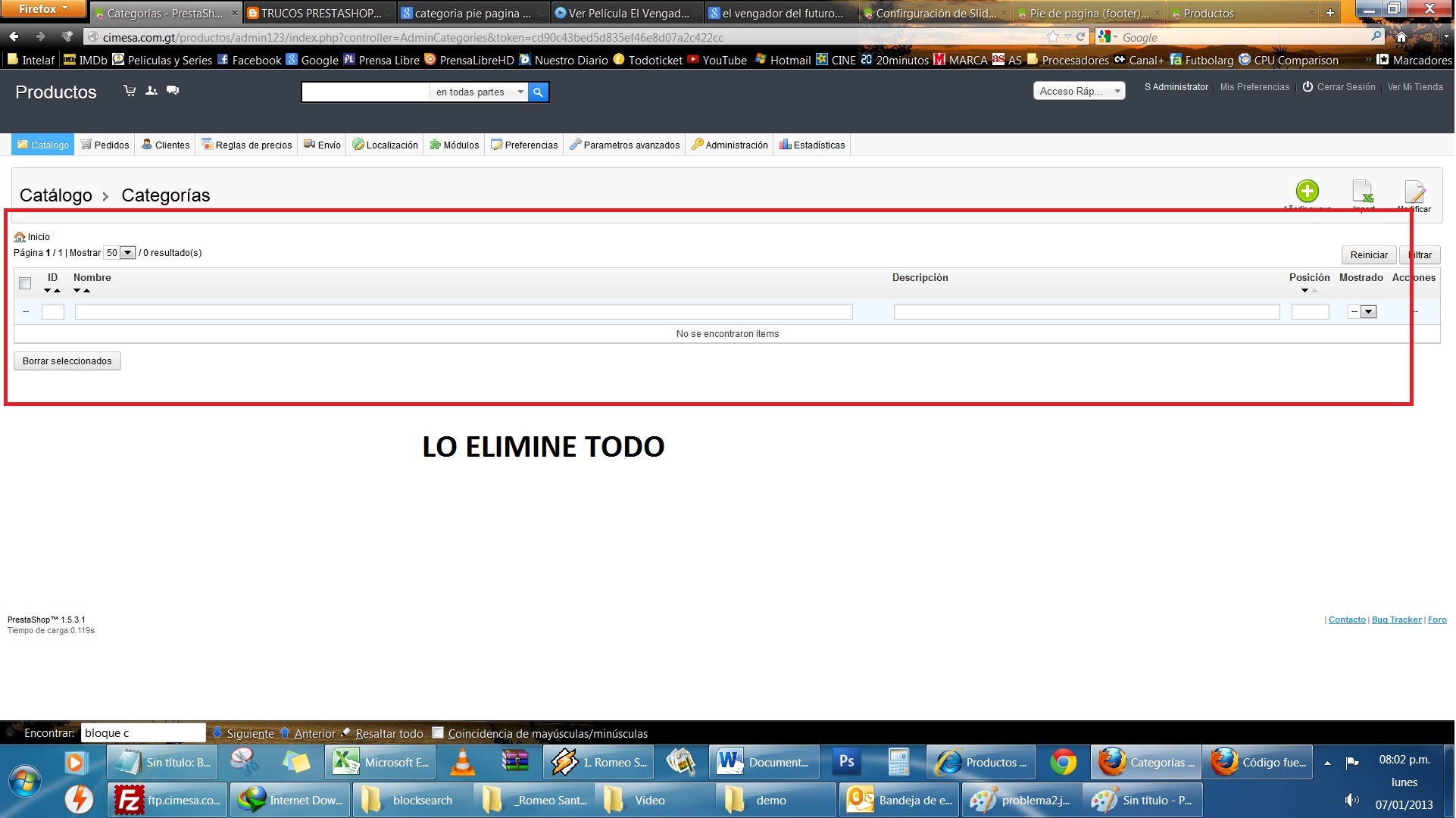
Task: Click Resaltar todo in the find bar
Action: pos(389,733)
